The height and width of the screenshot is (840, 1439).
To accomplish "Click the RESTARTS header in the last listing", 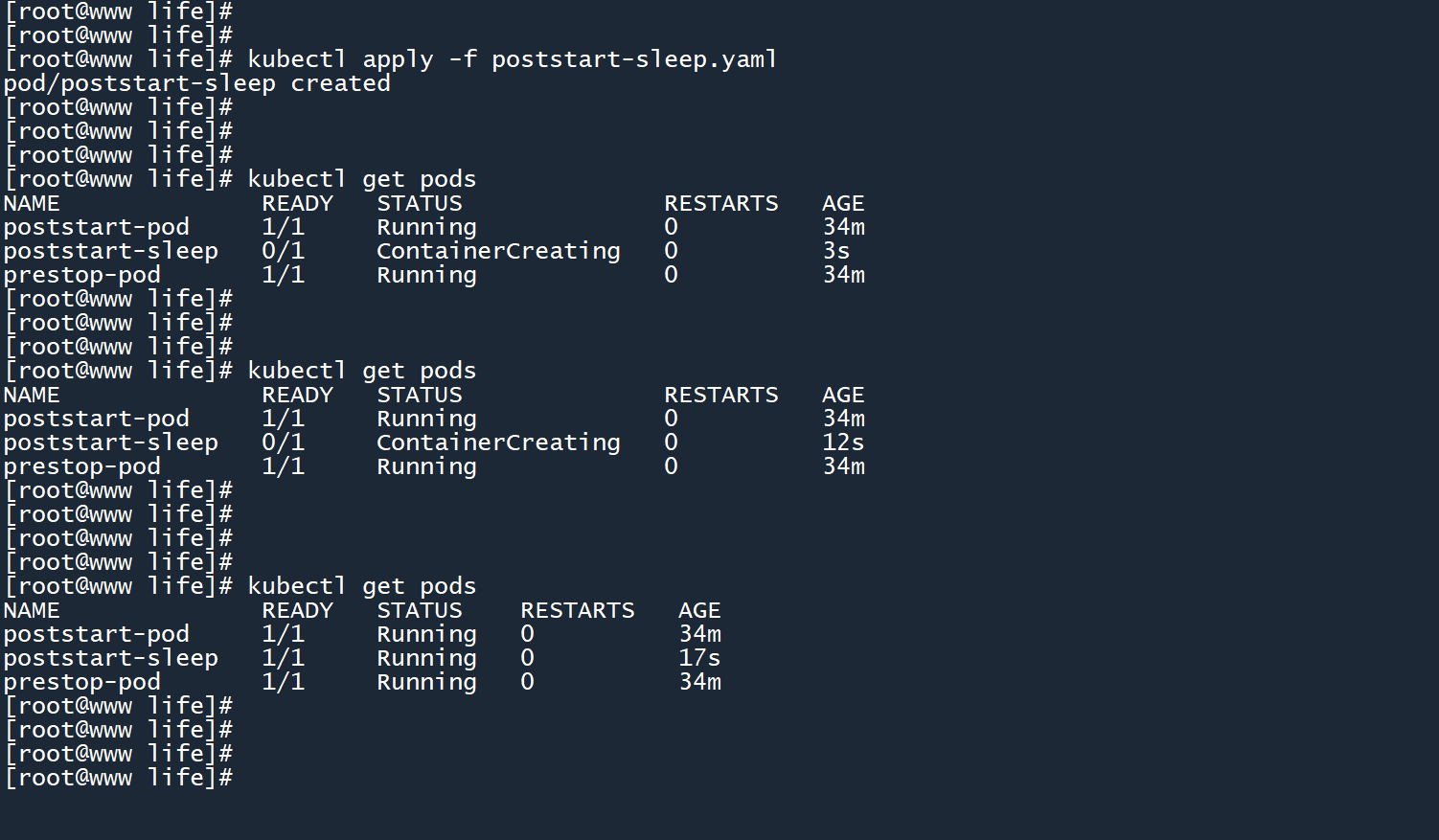I will pyautogui.click(x=577, y=610).
